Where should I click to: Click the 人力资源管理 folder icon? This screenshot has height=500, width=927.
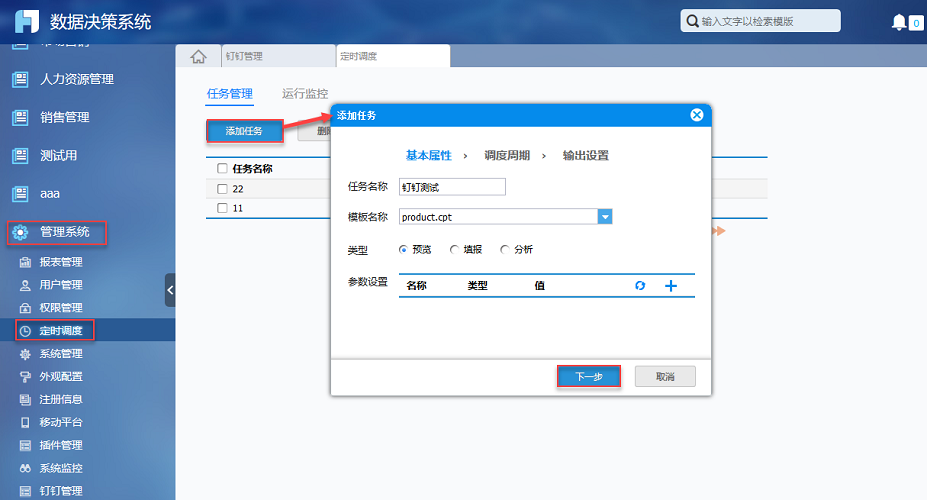tap(20, 79)
